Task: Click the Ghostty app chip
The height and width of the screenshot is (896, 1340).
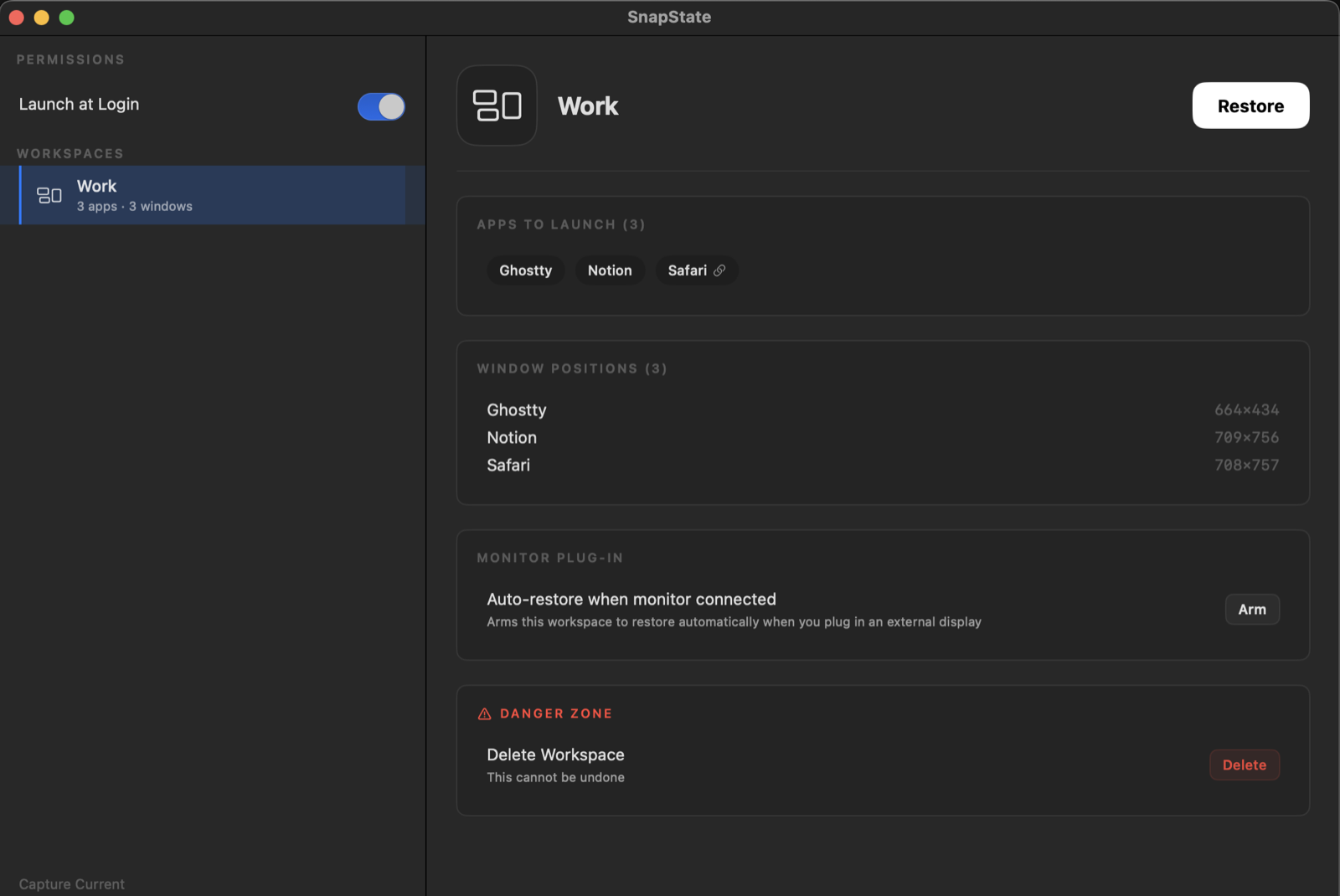Action: coord(525,270)
